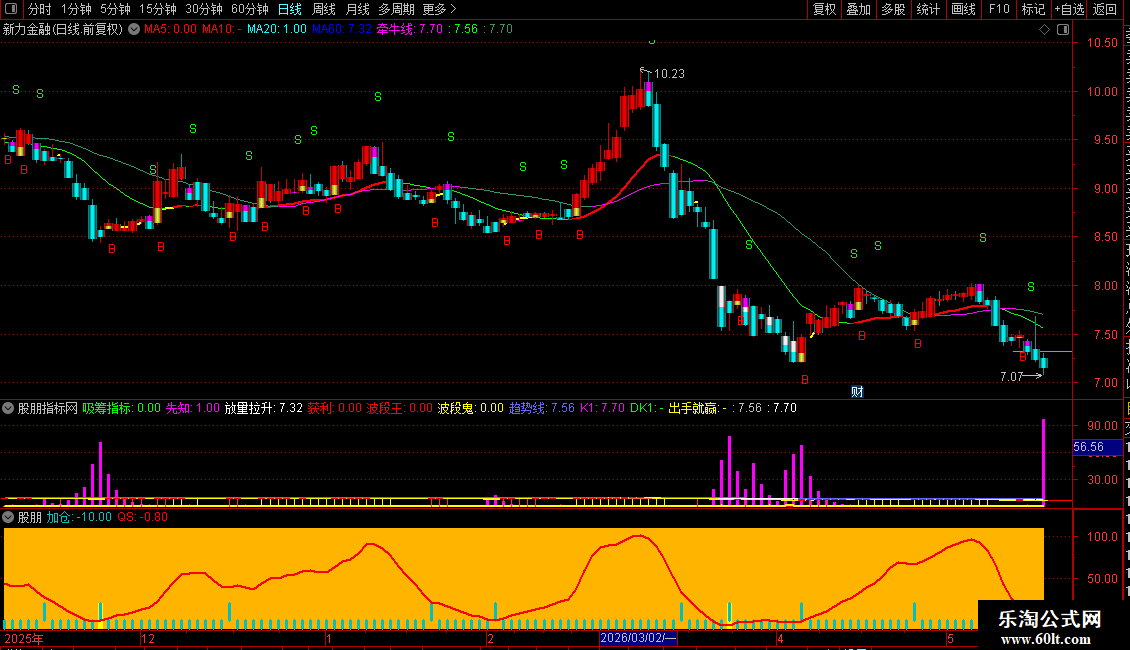
Task: Select the 15分钟 period tab
Action: 158,9
